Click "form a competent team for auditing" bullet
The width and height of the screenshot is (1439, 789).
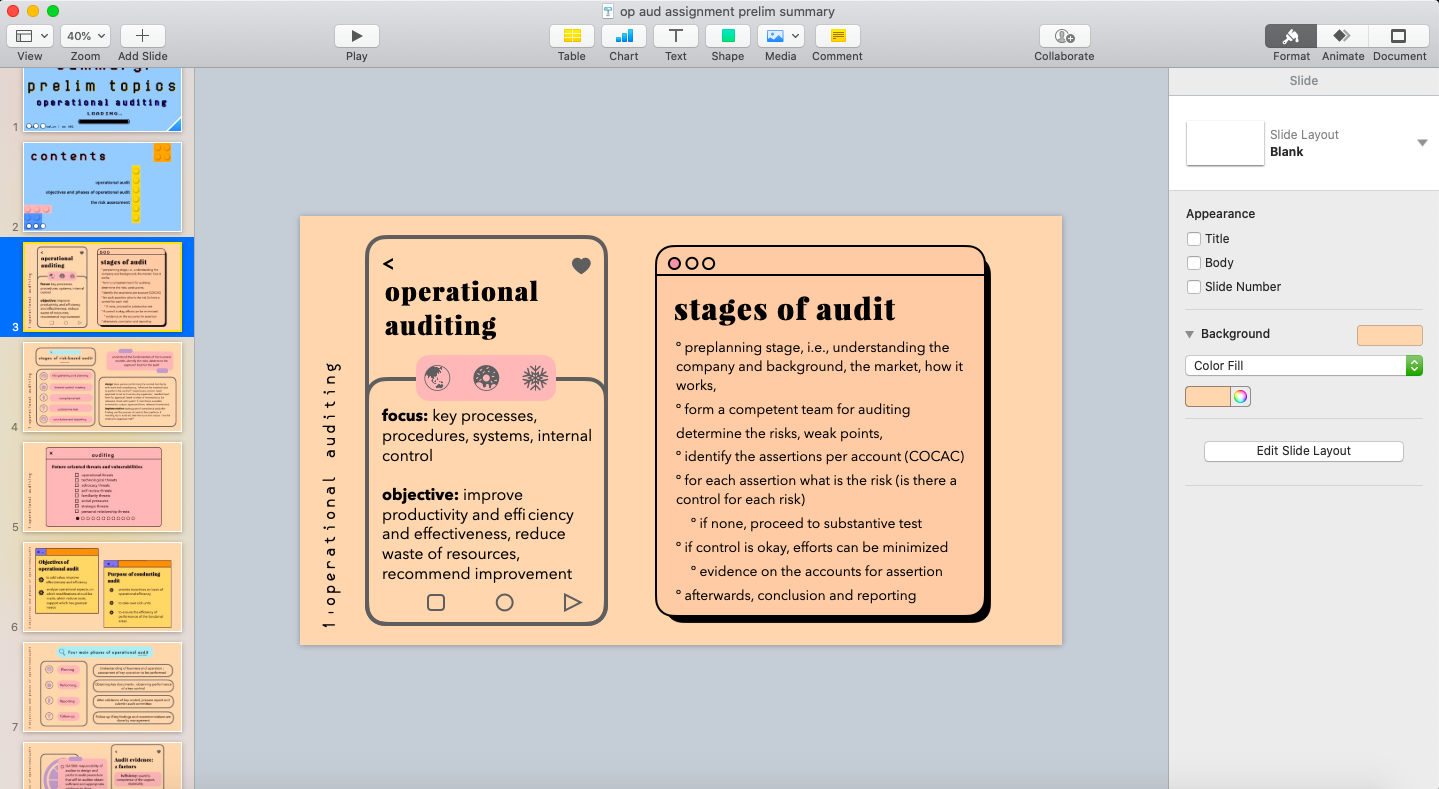pyautogui.click(x=793, y=409)
